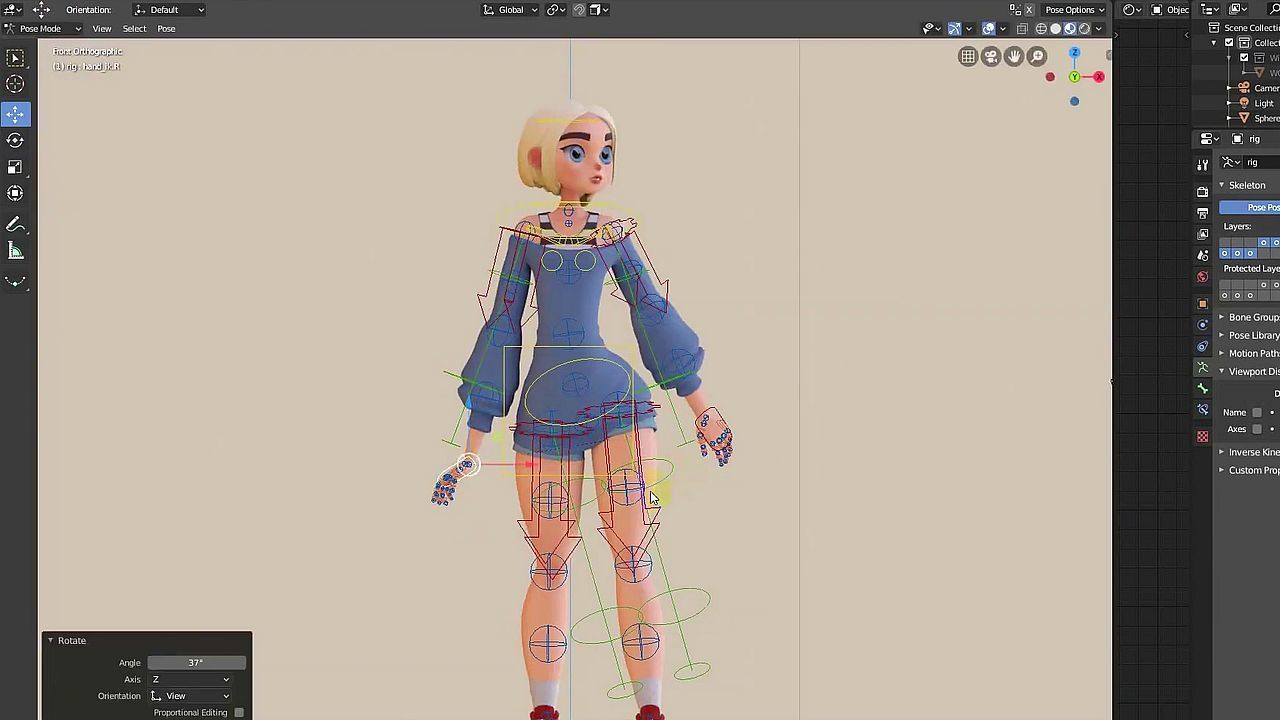The height and width of the screenshot is (720, 1280).
Task: Click the green Y axis gizmo
Action: tap(1074, 77)
